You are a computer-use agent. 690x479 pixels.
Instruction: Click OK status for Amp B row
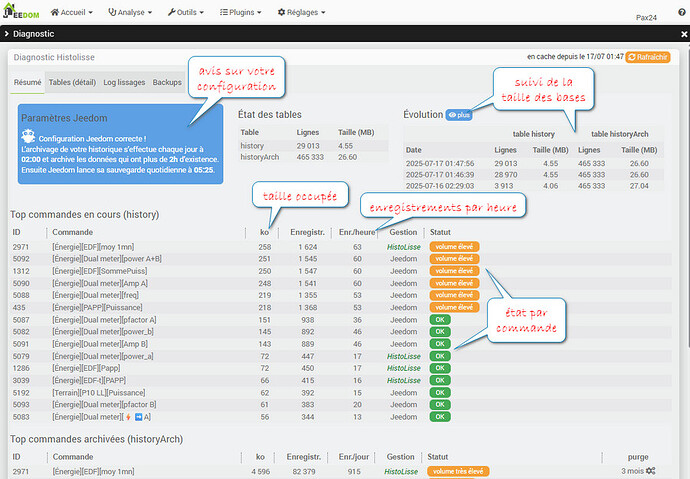[440, 344]
